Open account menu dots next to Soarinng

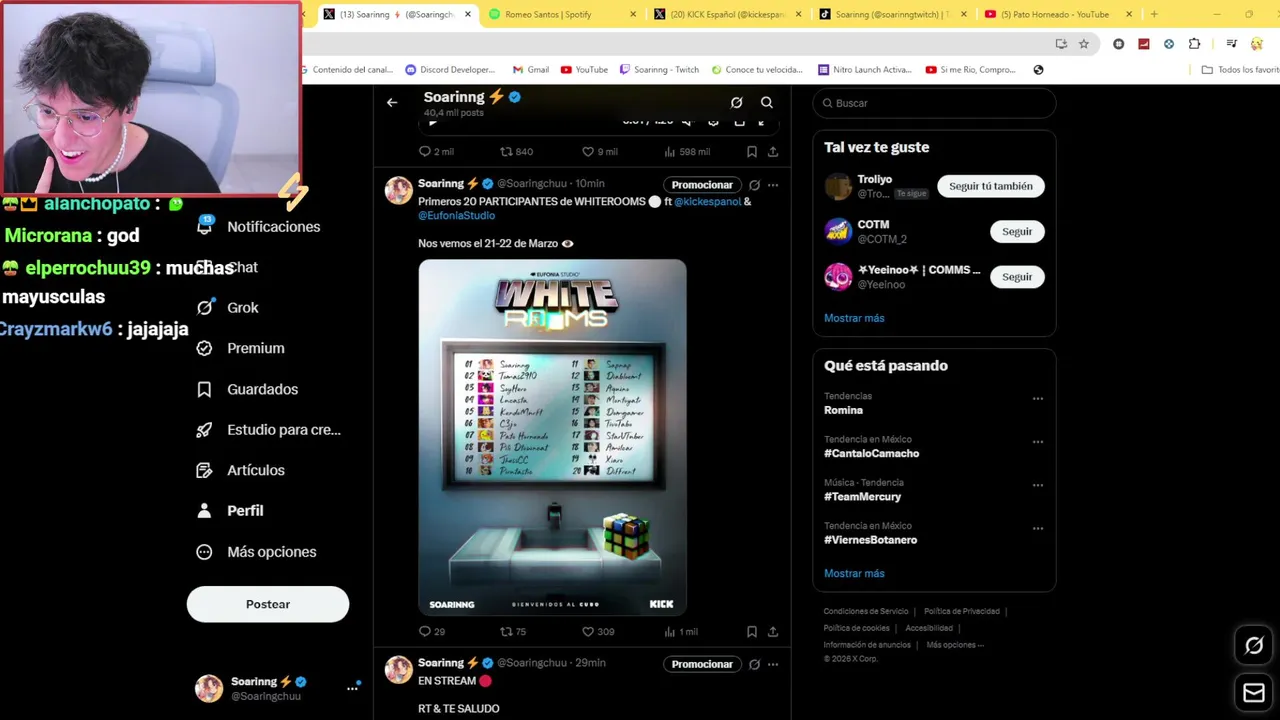pos(352,688)
